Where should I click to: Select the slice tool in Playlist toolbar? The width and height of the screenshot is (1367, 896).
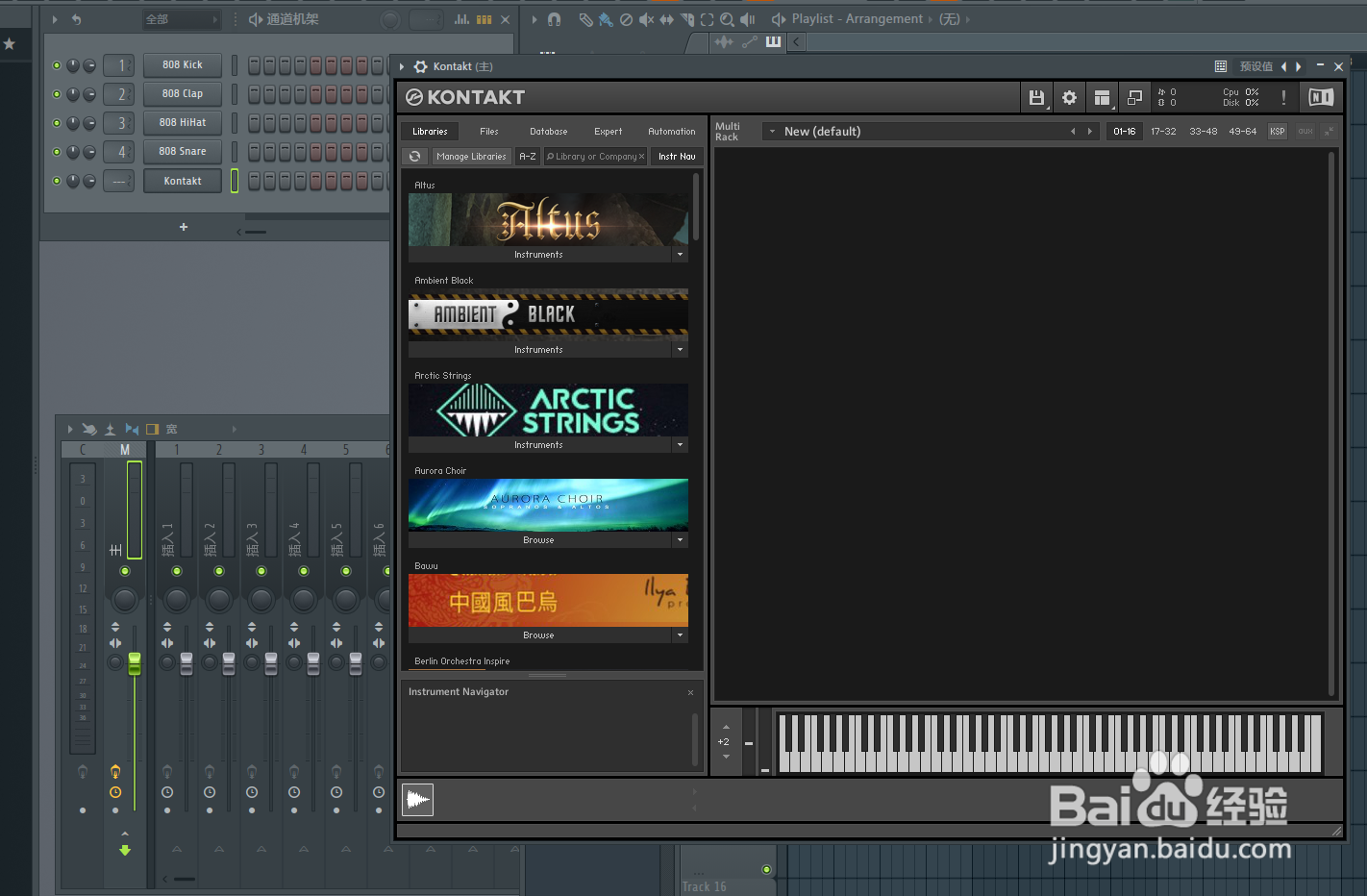pyautogui.click(x=686, y=19)
